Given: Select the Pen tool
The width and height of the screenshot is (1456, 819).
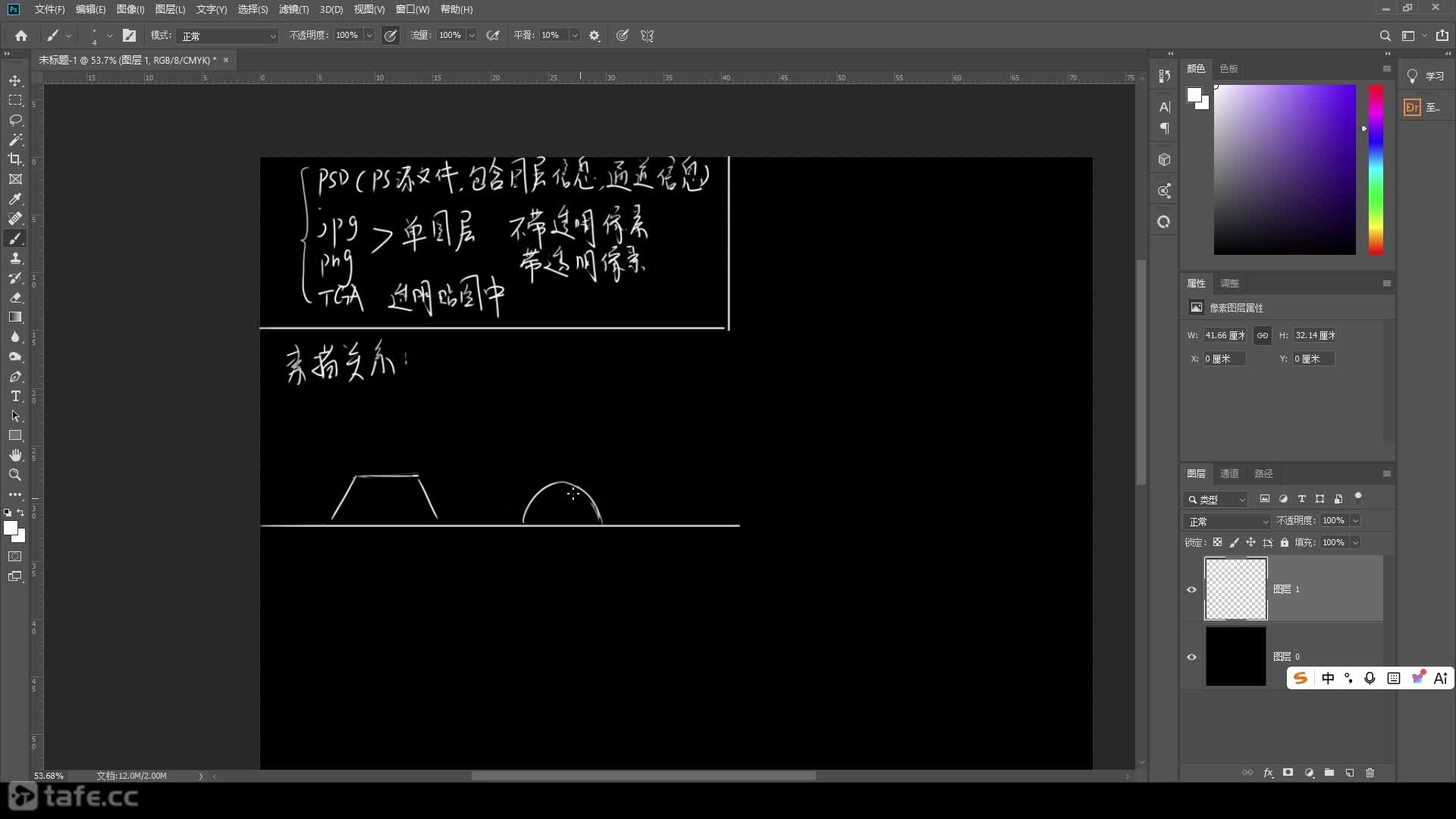Looking at the screenshot, I should (x=15, y=376).
